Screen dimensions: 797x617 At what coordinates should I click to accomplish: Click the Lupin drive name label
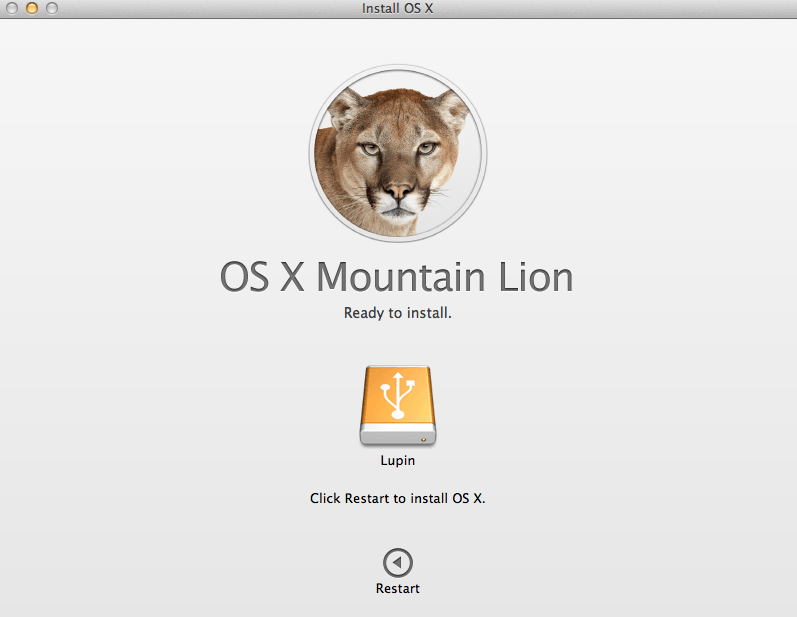coord(397,461)
